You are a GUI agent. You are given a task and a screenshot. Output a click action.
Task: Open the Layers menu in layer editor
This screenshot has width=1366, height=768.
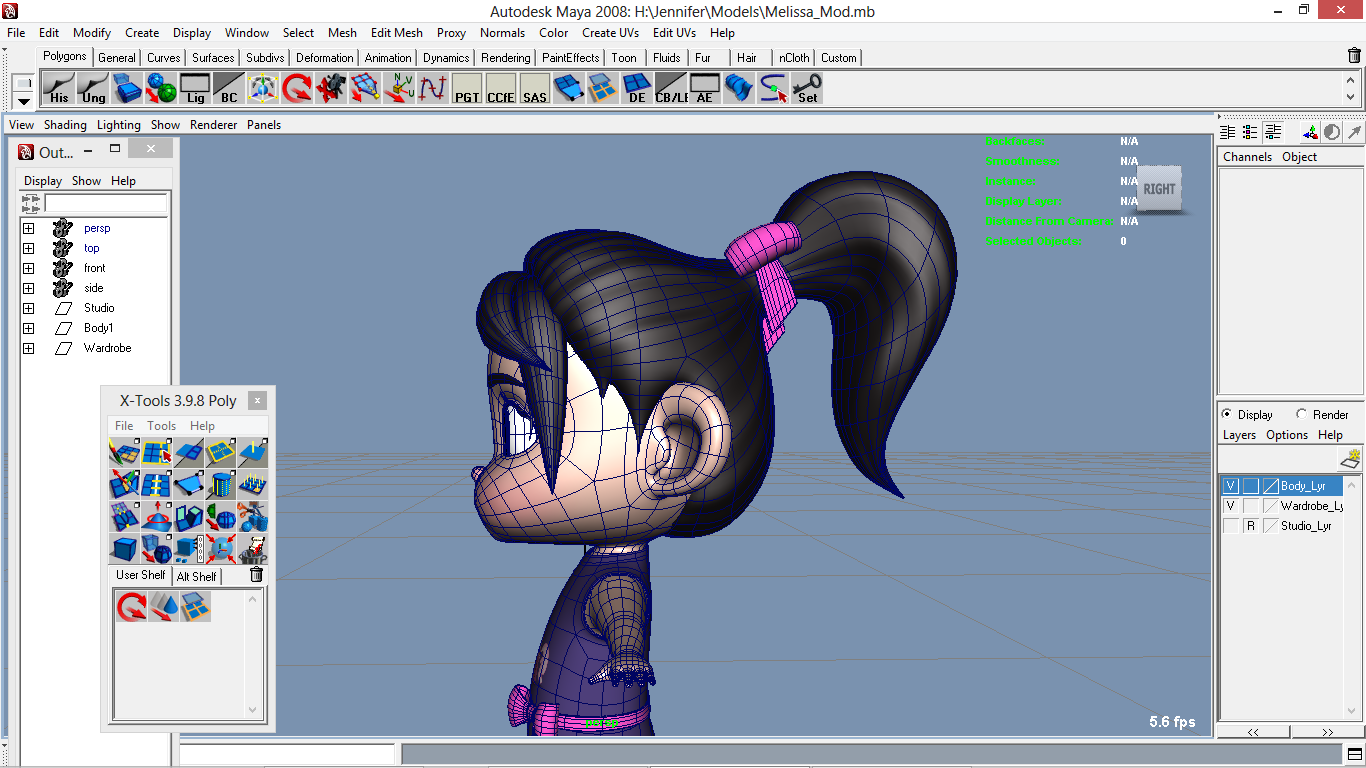pyautogui.click(x=1239, y=435)
